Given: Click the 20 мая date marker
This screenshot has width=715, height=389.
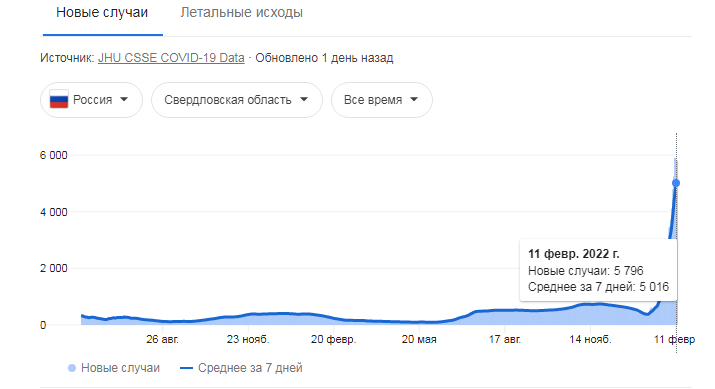Looking at the screenshot, I should tap(419, 339).
